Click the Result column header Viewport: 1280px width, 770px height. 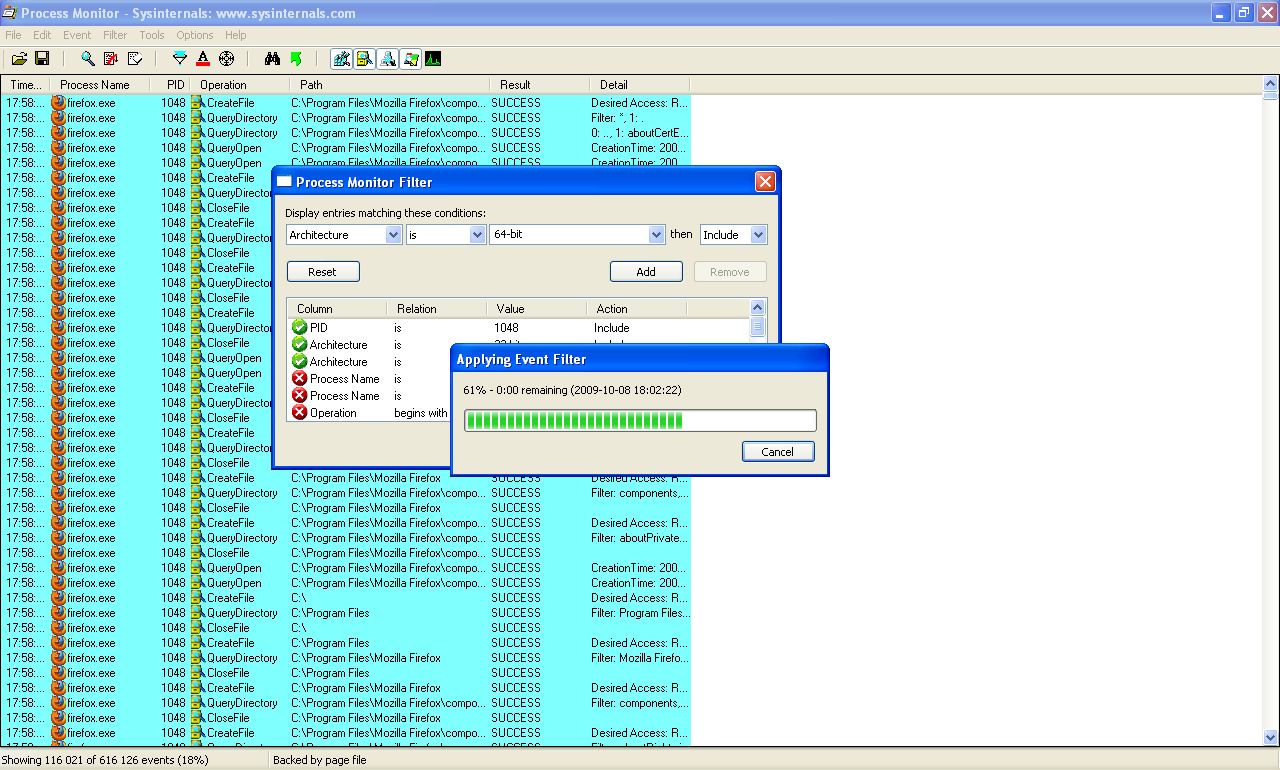540,85
